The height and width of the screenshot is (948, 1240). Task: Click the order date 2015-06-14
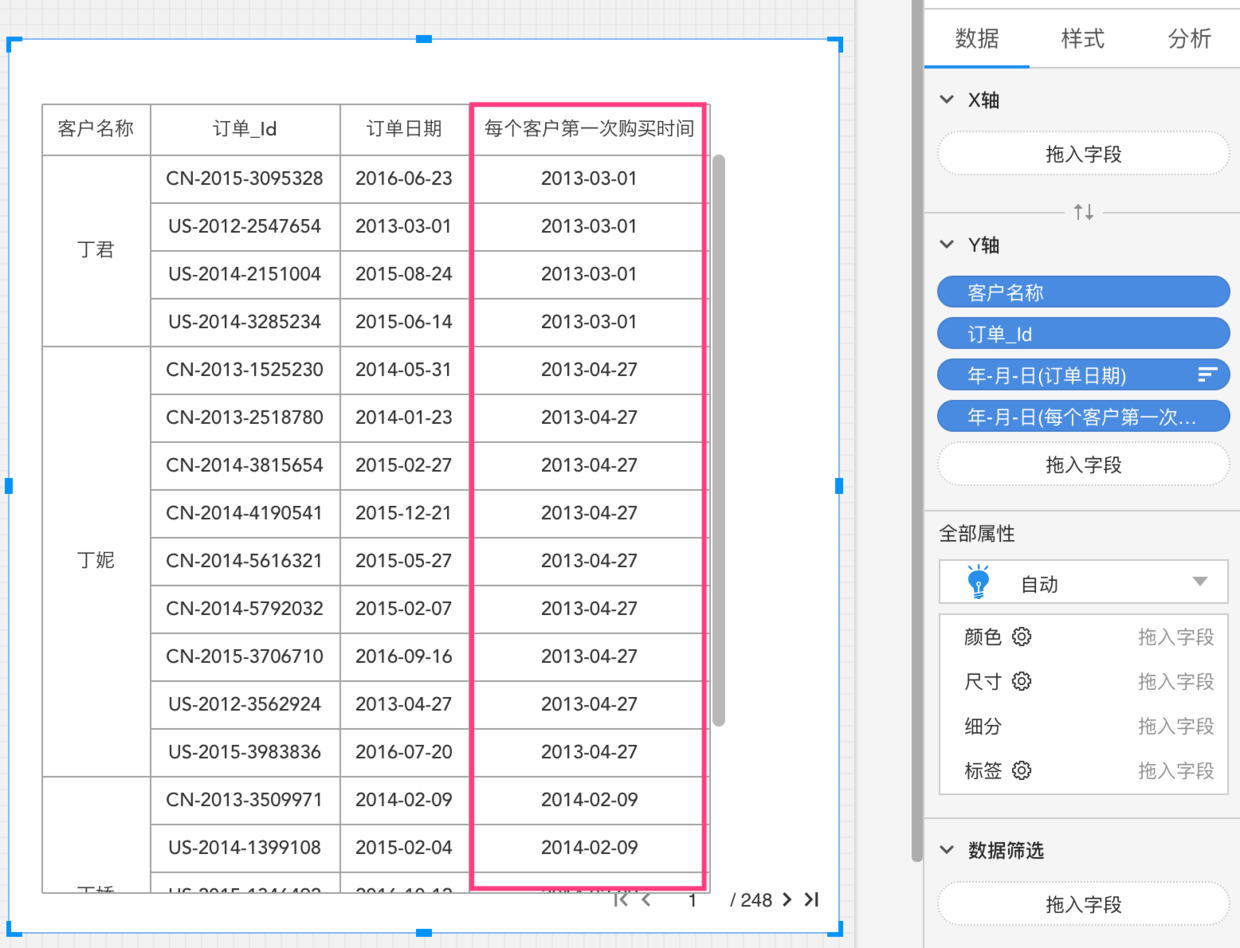click(404, 322)
